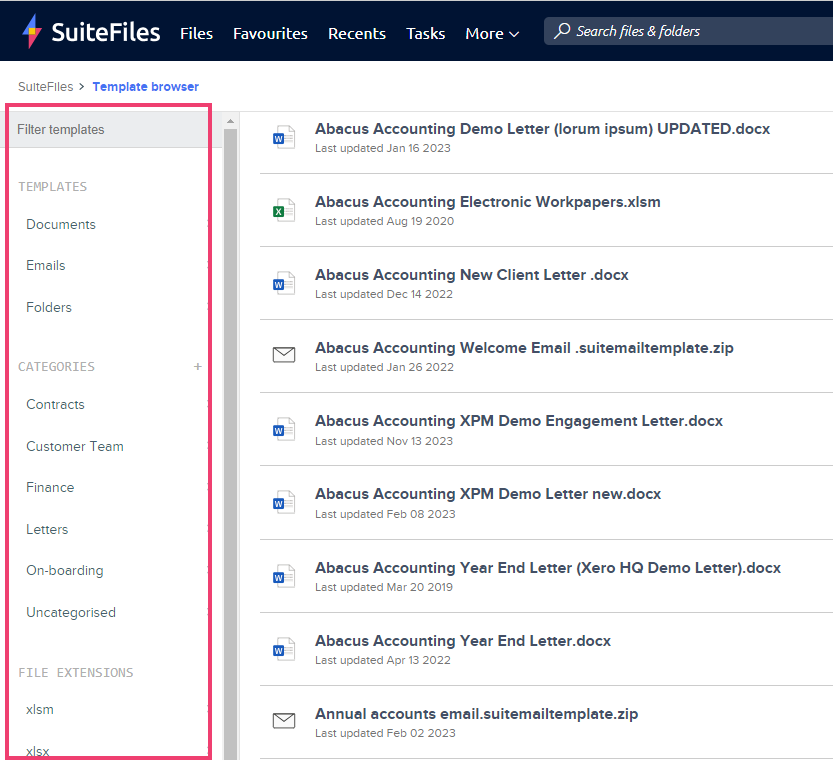The height and width of the screenshot is (760, 833).
Task: Switch to the Favourites section
Action: pyautogui.click(x=270, y=33)
